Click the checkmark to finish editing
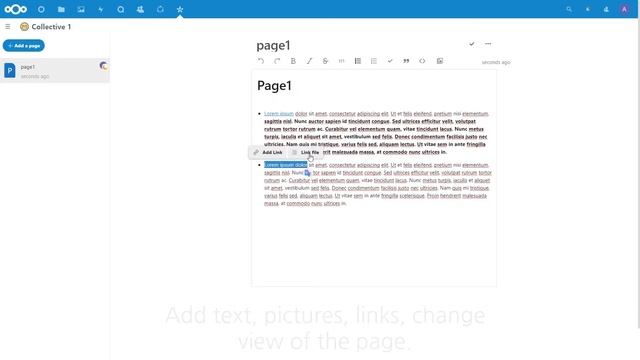The width and height of the screenshot is (640, 360). [471, 44]
